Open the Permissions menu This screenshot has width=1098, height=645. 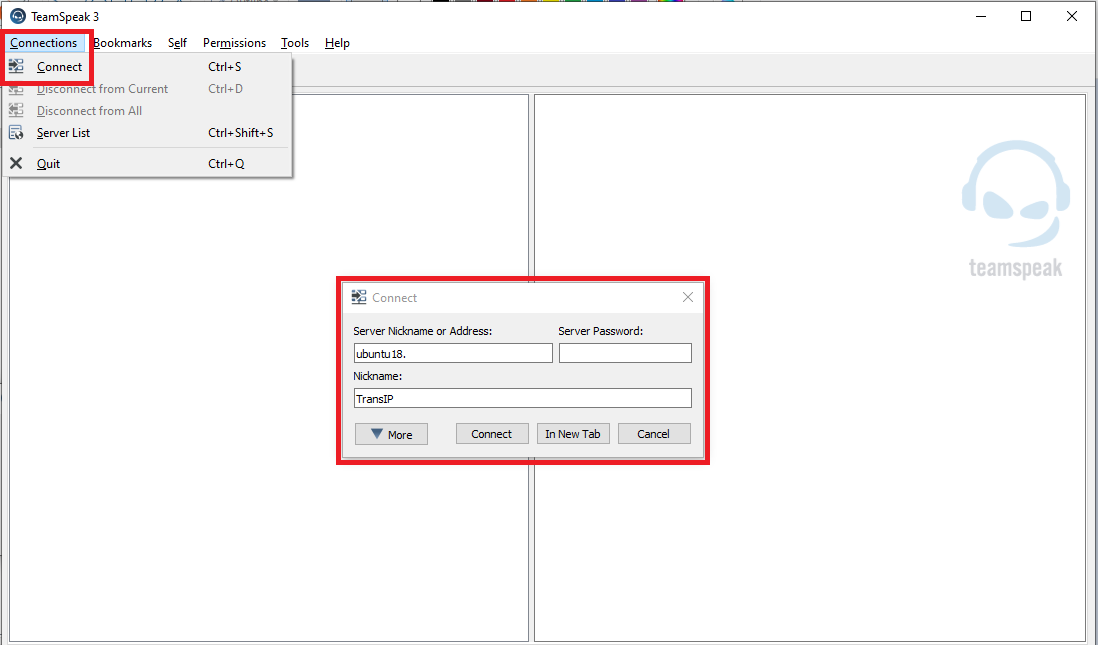234,43
